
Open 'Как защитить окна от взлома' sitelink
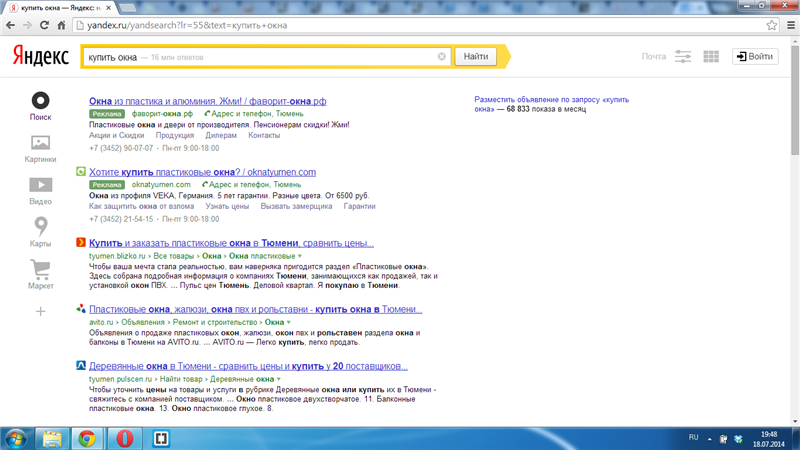[141, 206]
